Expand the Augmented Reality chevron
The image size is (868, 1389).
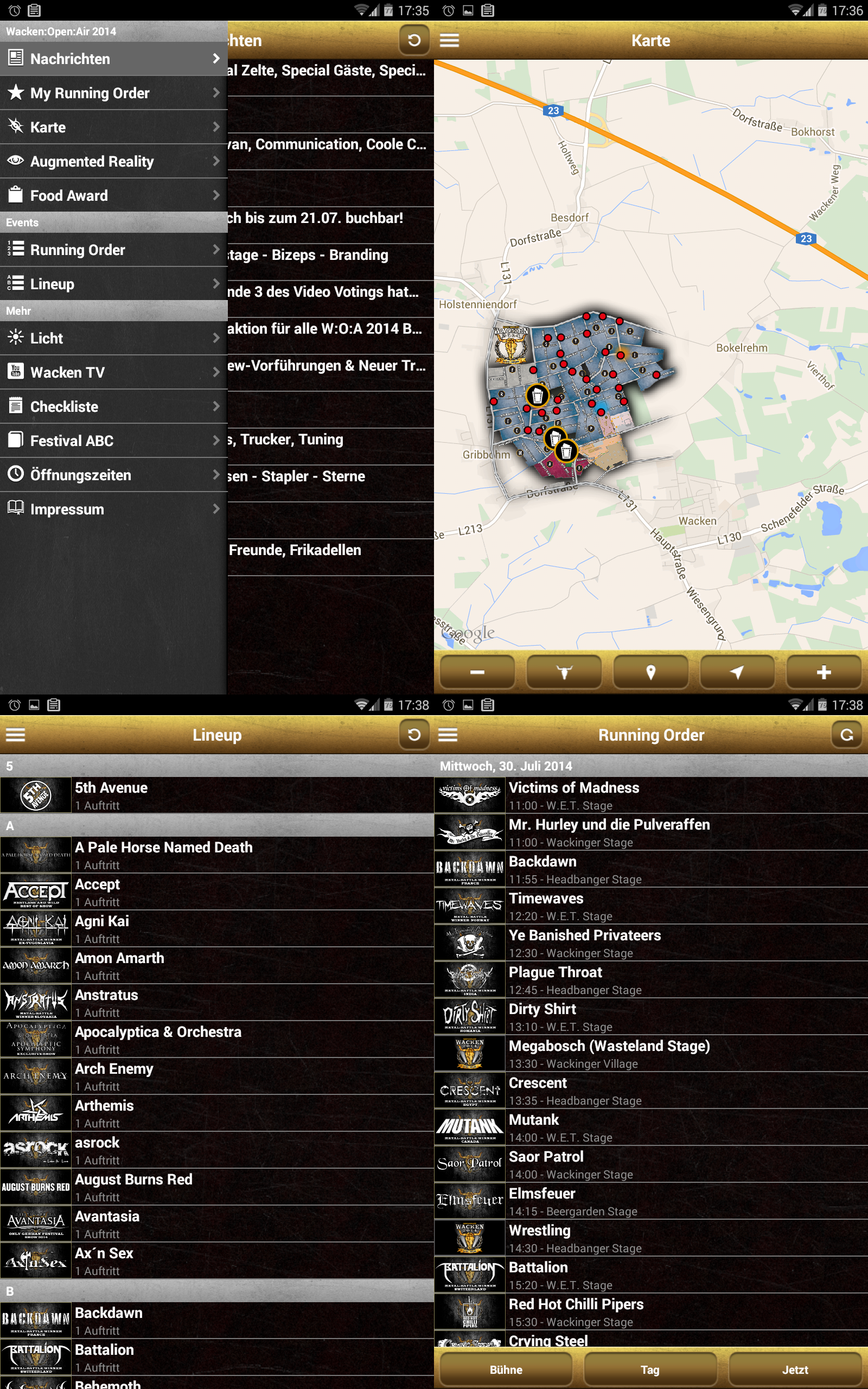pyautogui.click(x=216, y=161)
